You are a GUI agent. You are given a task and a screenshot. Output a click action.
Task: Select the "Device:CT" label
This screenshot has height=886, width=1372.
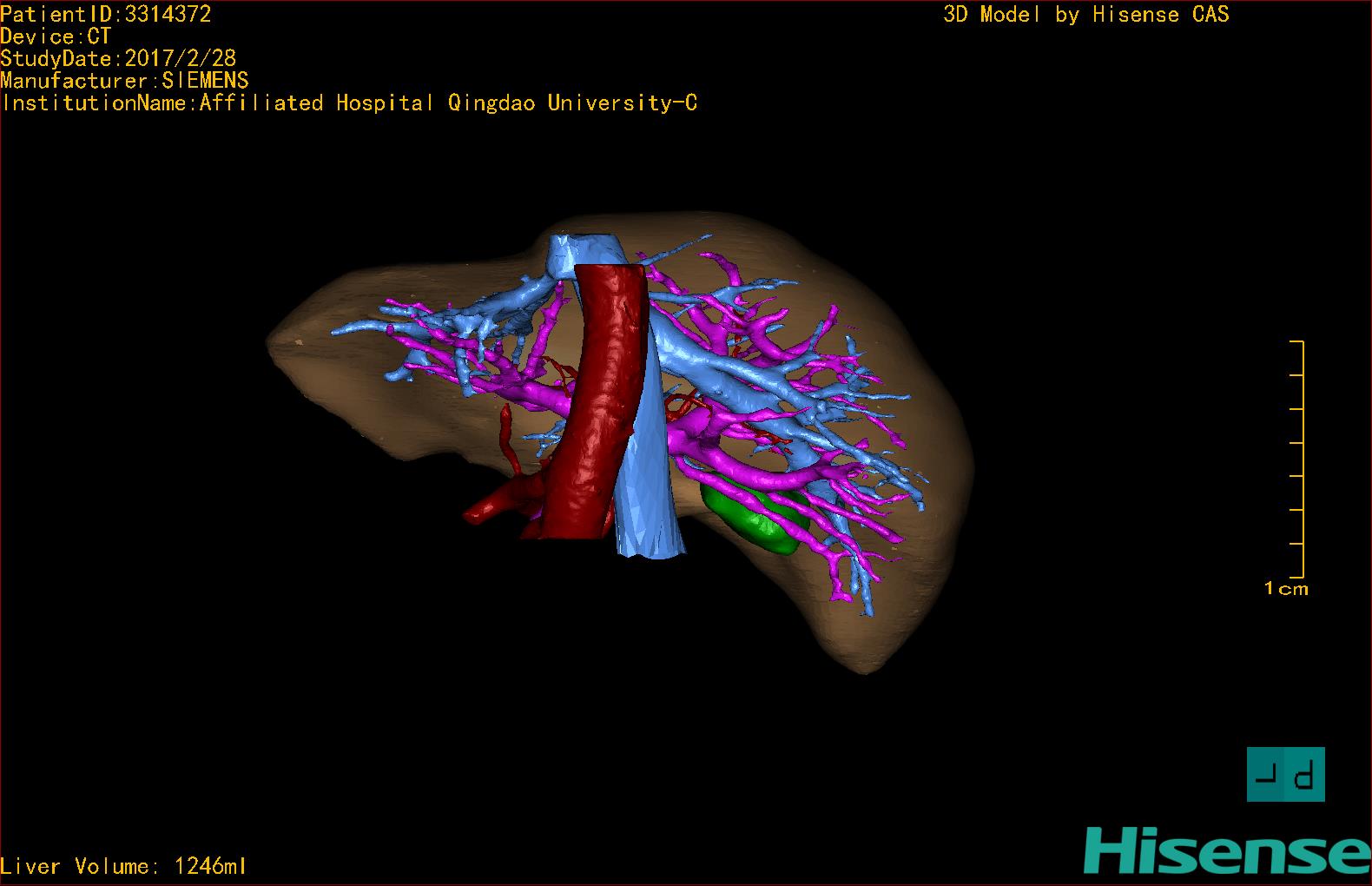pos(56,36)
